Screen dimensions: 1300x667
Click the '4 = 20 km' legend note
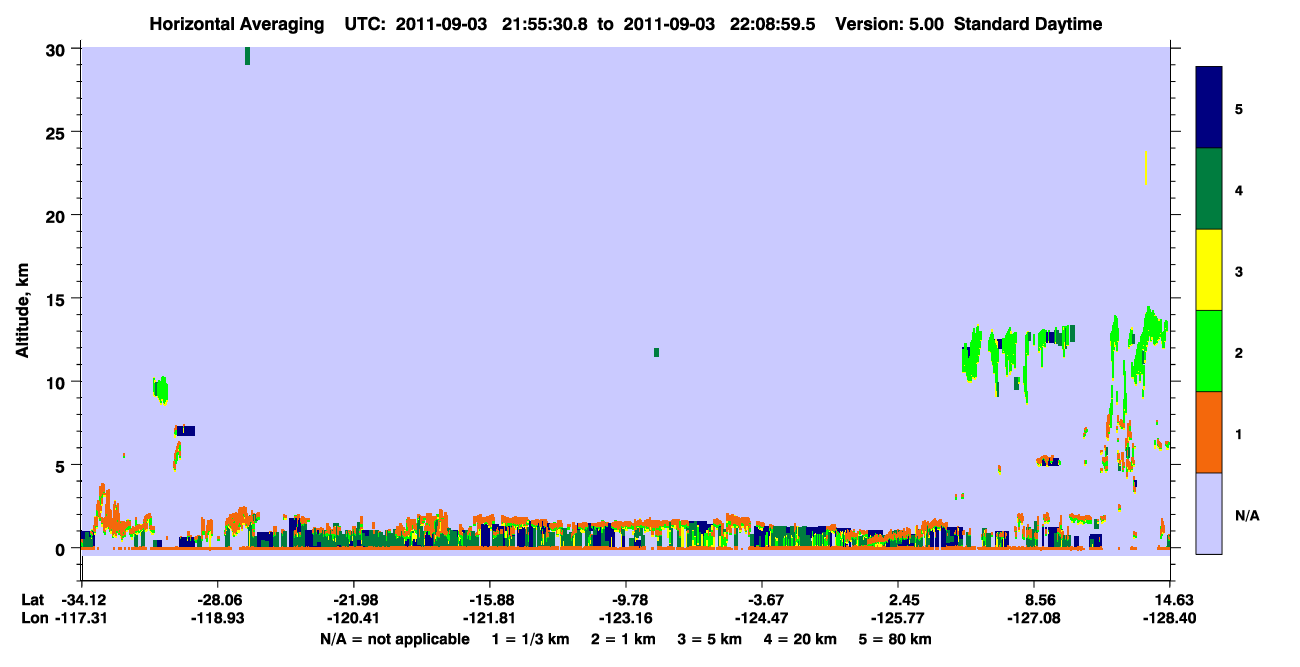click(x=800, y=639)
